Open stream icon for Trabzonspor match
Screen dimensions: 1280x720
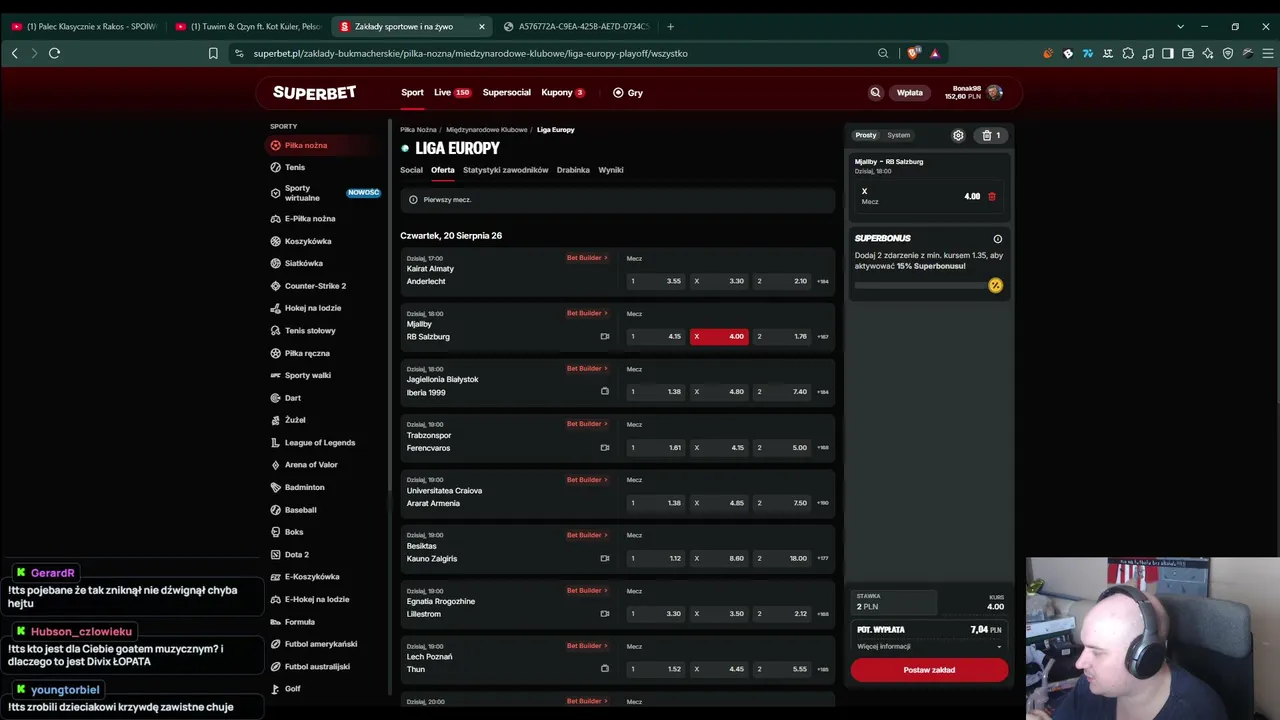[x=604, y=448]
